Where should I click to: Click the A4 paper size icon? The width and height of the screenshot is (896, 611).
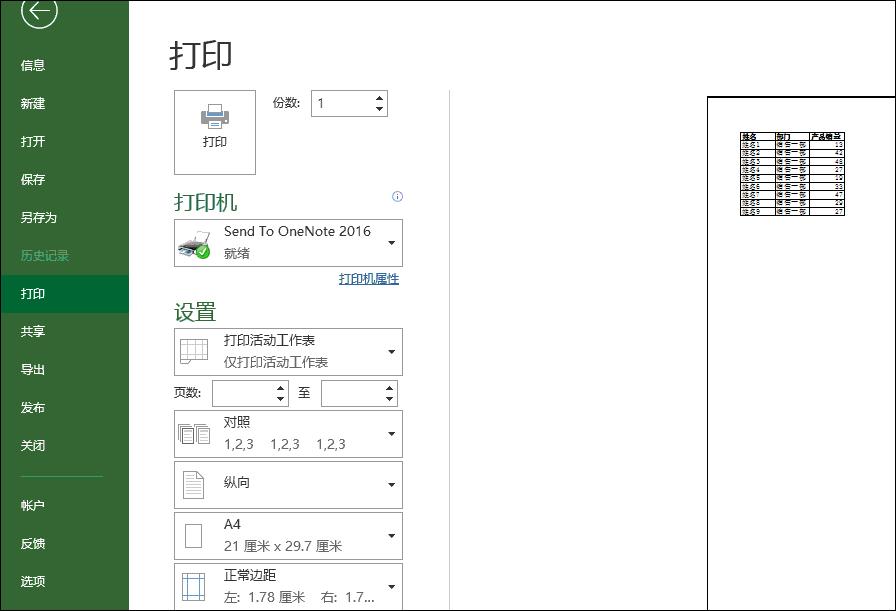pyautogui.click(x=195, y=535)
